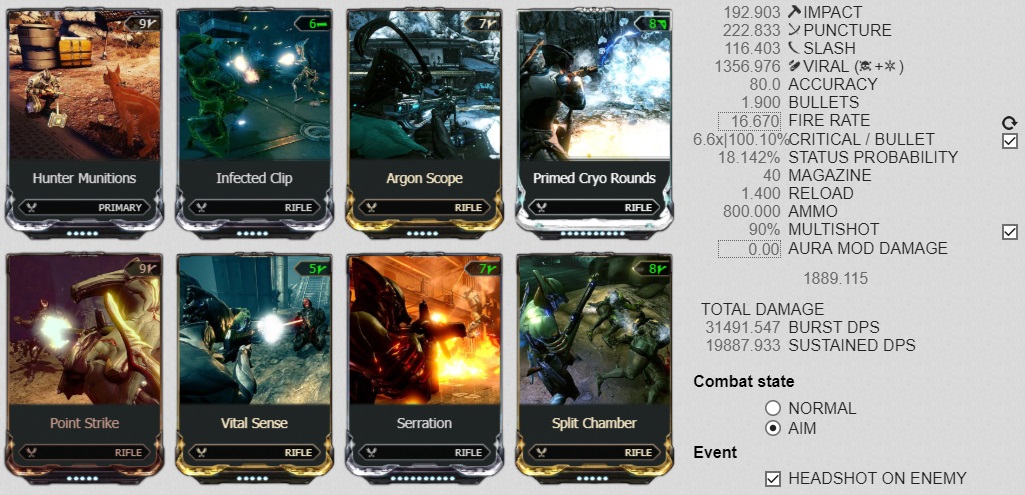Screen dimensions: 1025x495
Task: Select the Aim combat state
Action: tap(773, 429)
